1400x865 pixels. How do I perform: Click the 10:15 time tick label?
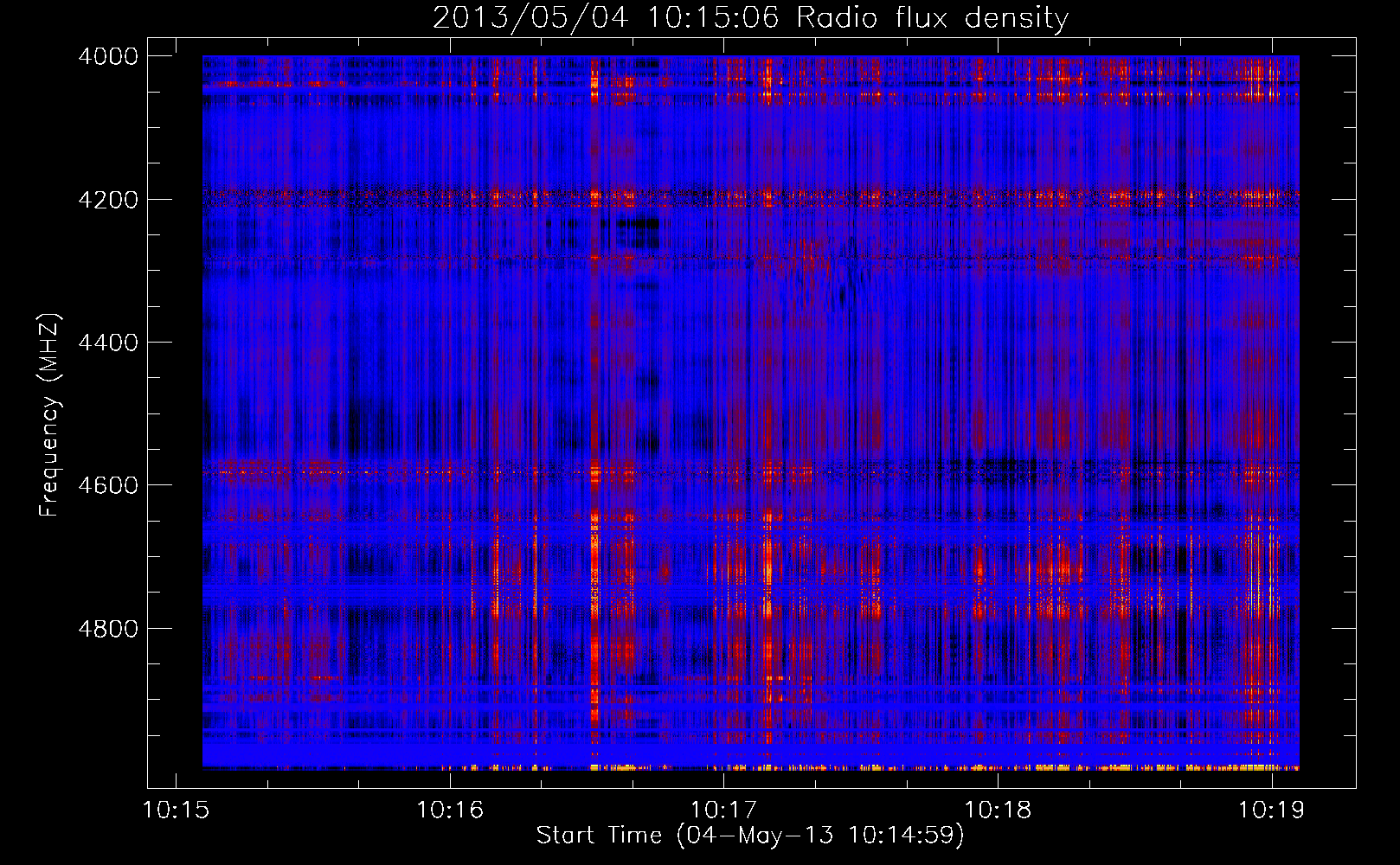click(x=176, y=811)
